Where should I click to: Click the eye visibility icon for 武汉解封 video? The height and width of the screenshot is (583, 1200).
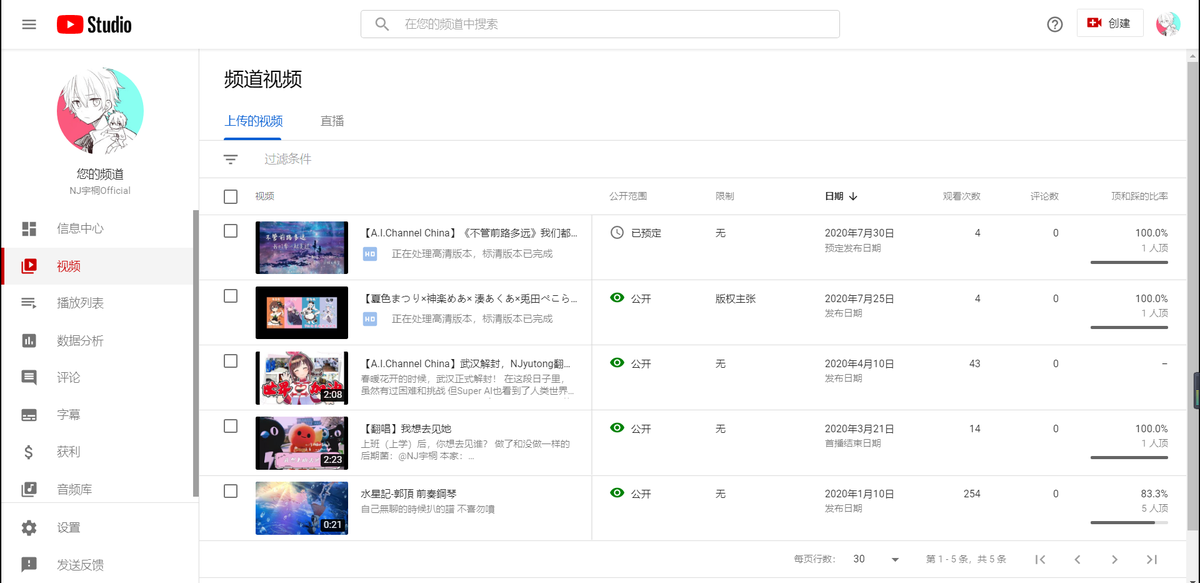617,363
